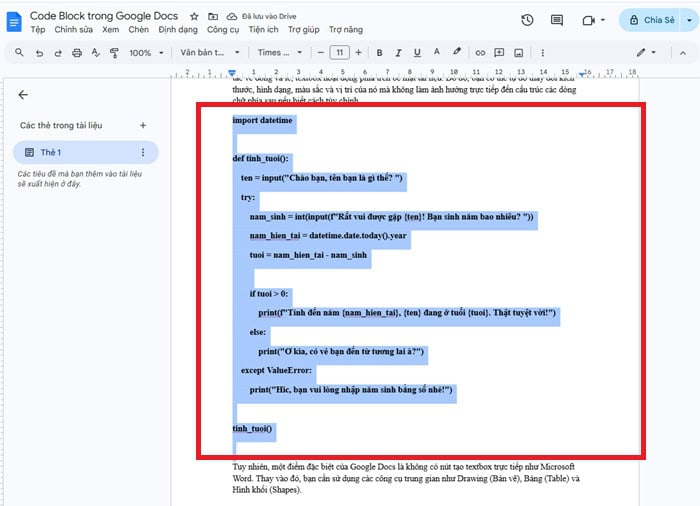Open editing mode pencil dropdown
This screenshot has height=506, width=700.
[646, 53]
